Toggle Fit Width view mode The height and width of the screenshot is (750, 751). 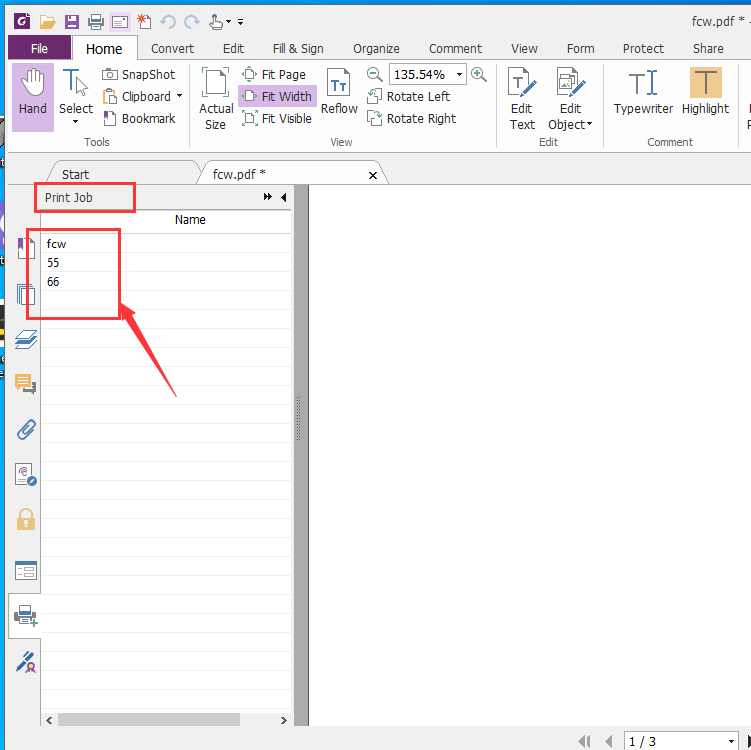[x=277, y=97]
